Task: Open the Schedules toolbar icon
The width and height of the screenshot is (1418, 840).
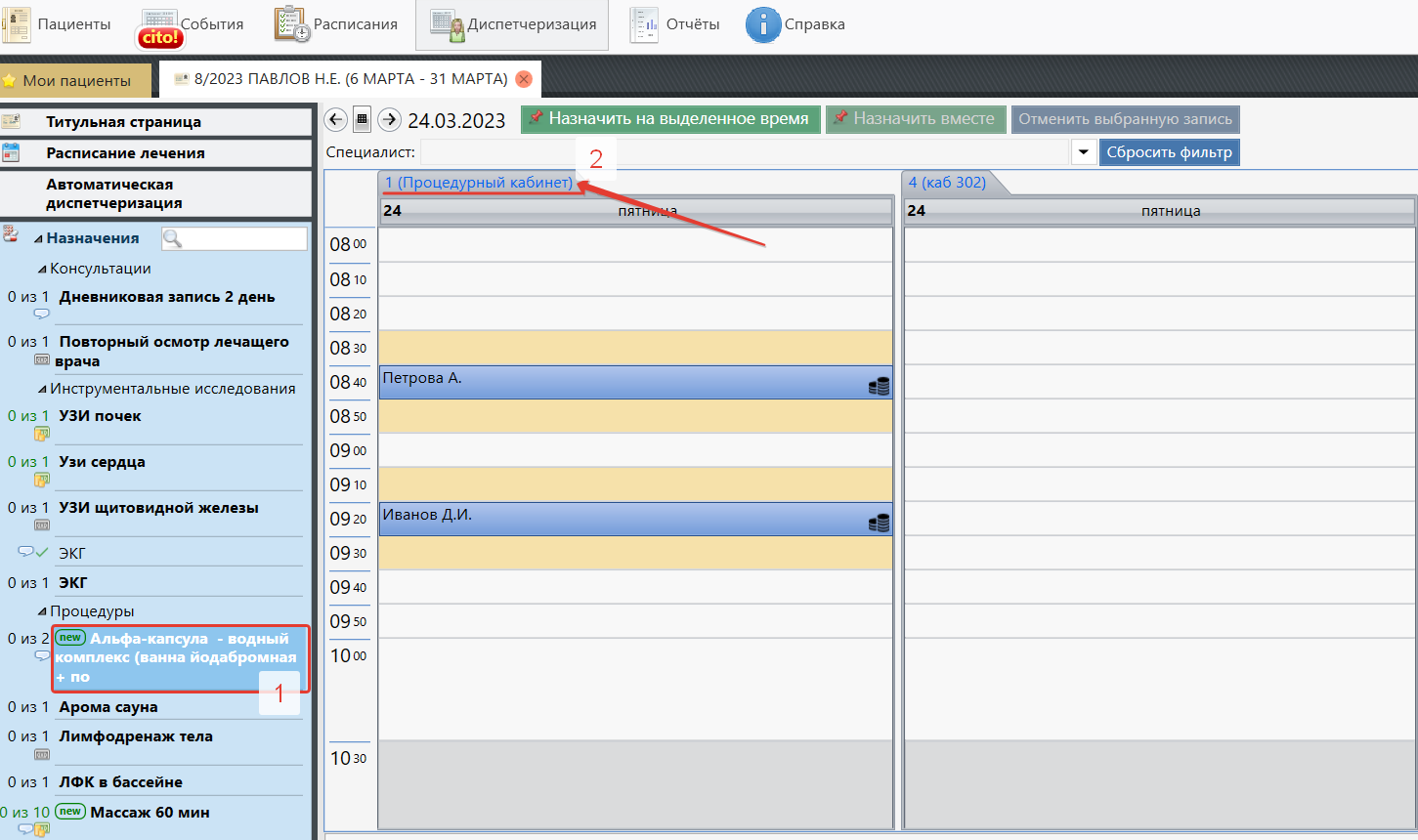Action: pyautogui.click(x=291, y=24)
